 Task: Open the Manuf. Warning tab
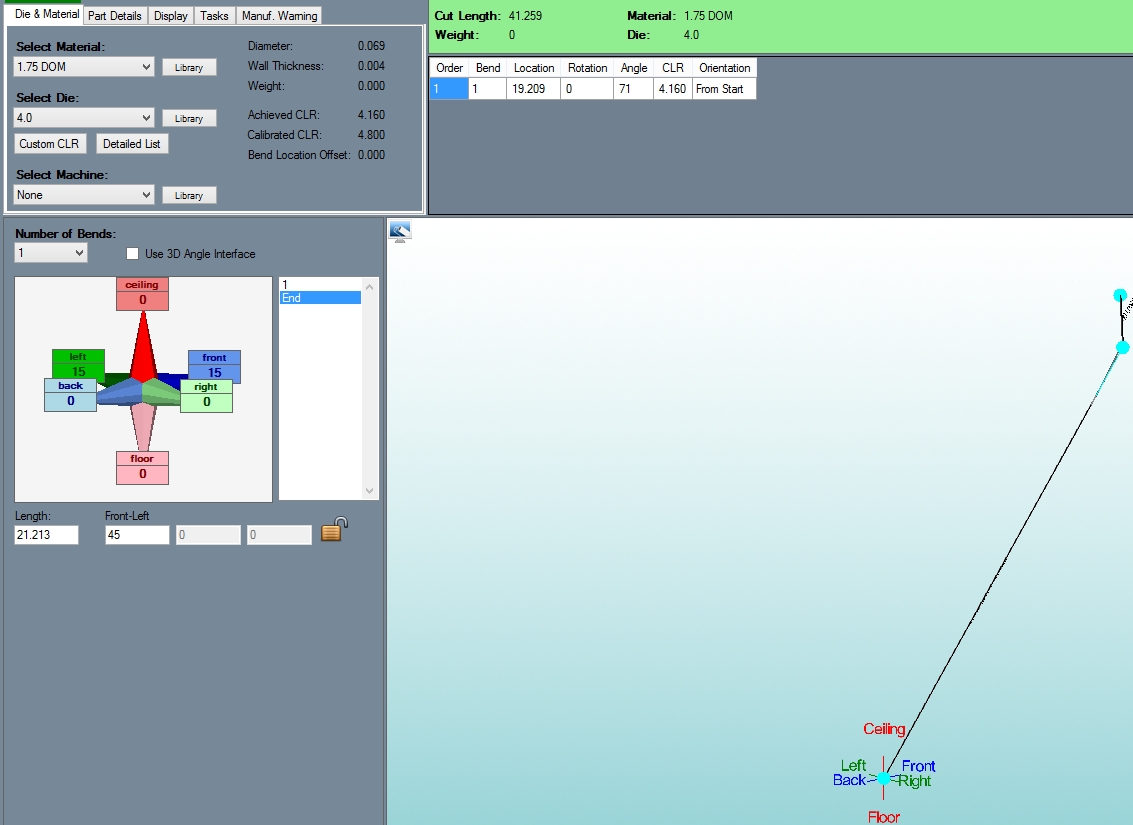(279, 16)
